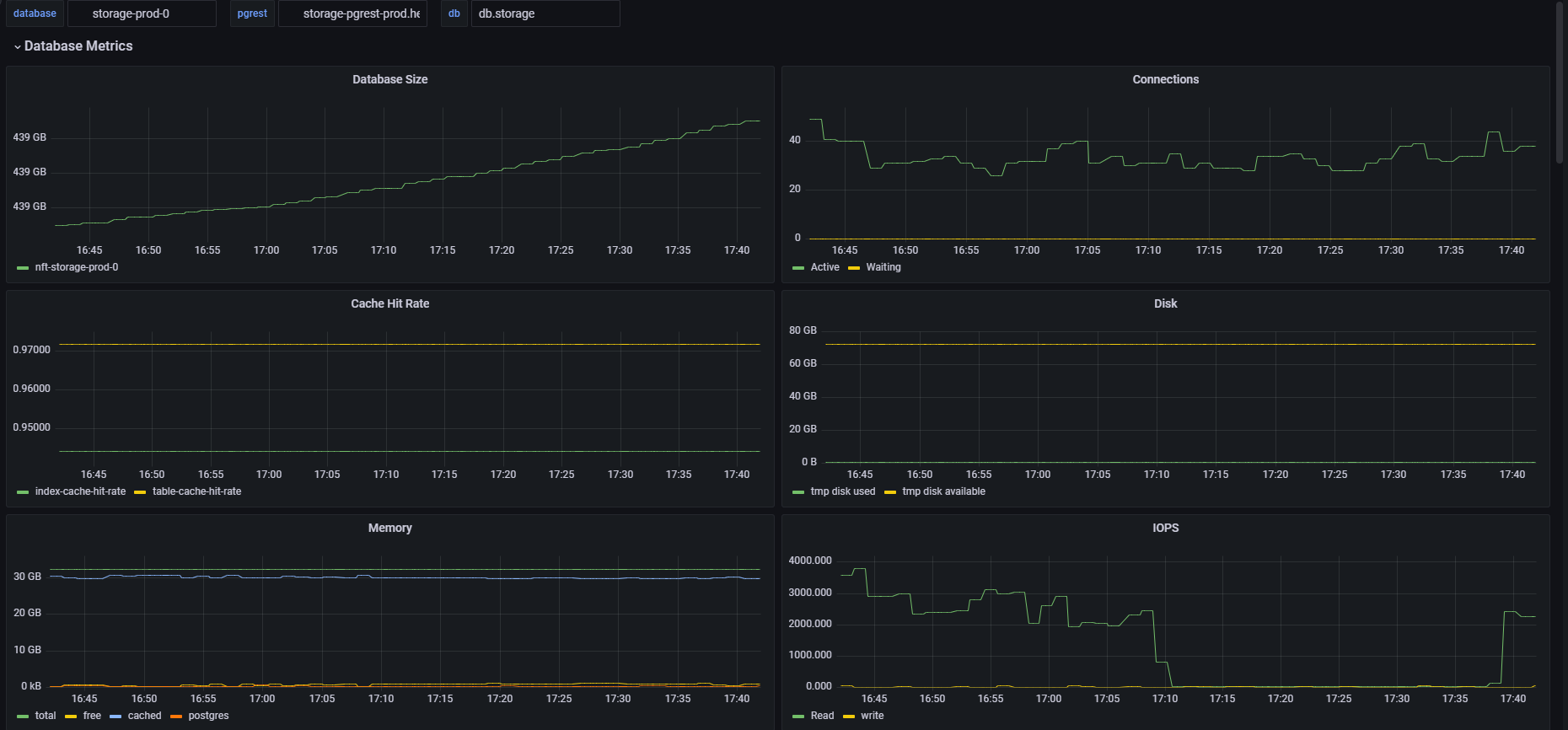1568x730 pixels.
Task: Click the yellow tmp disk available legend icon
Action: tap(890, 492)
